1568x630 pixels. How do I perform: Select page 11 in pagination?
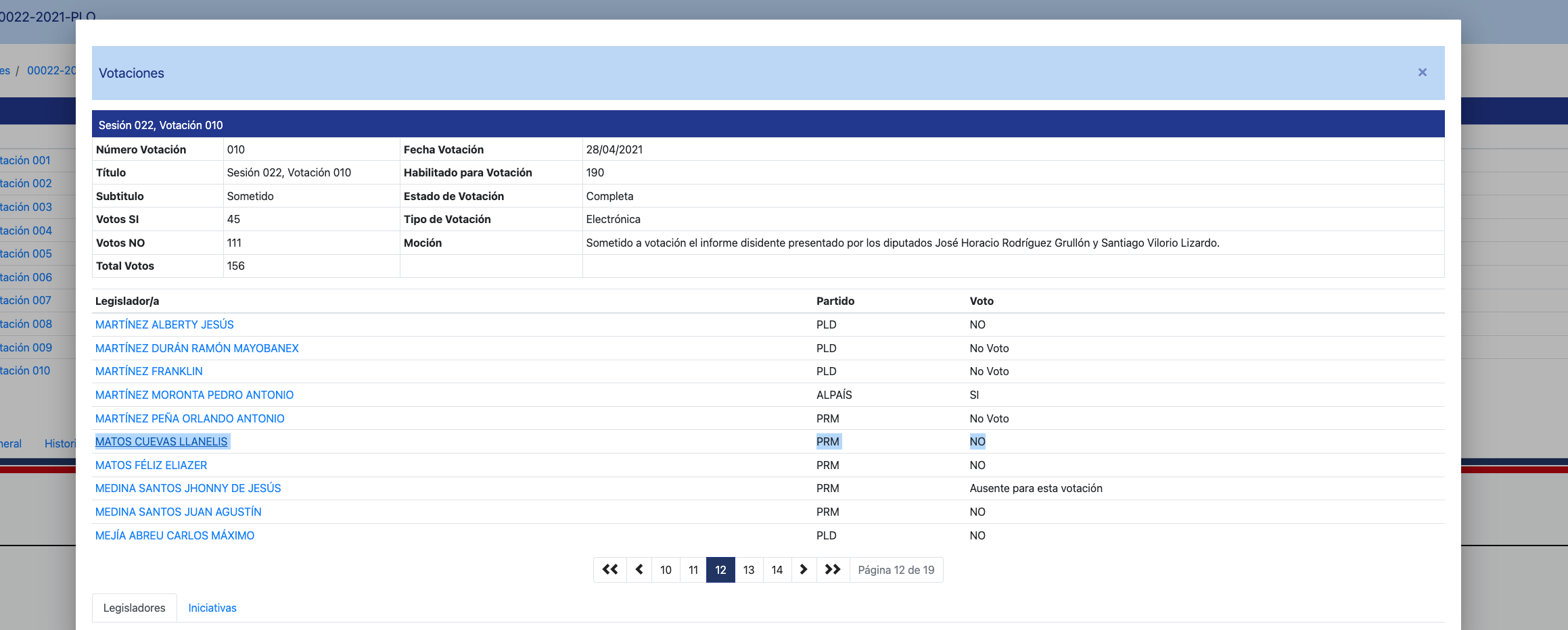point(693,570)
